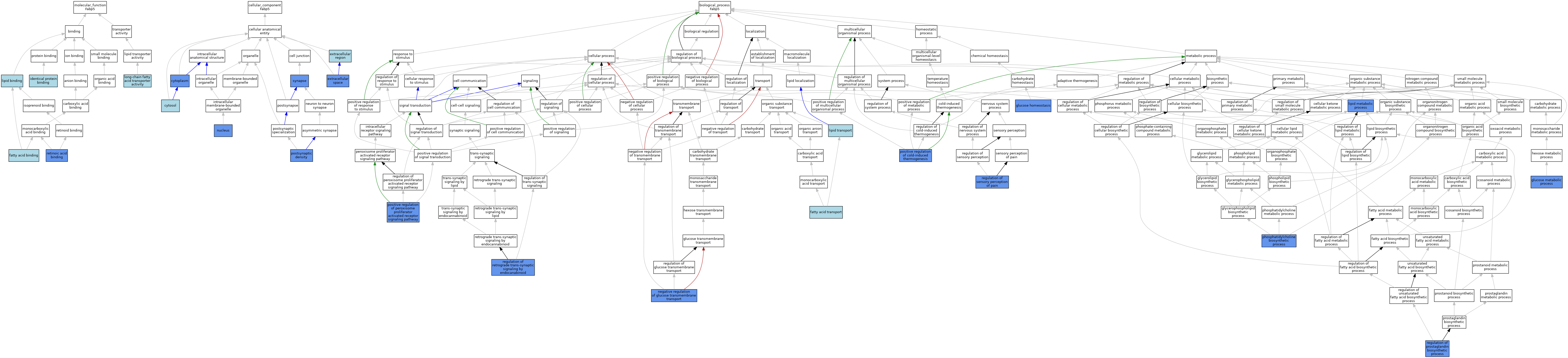The height and width of the screenshot is (358, 1568).
Task: Click the transporter activity node
Action: (x=122, y=31)
